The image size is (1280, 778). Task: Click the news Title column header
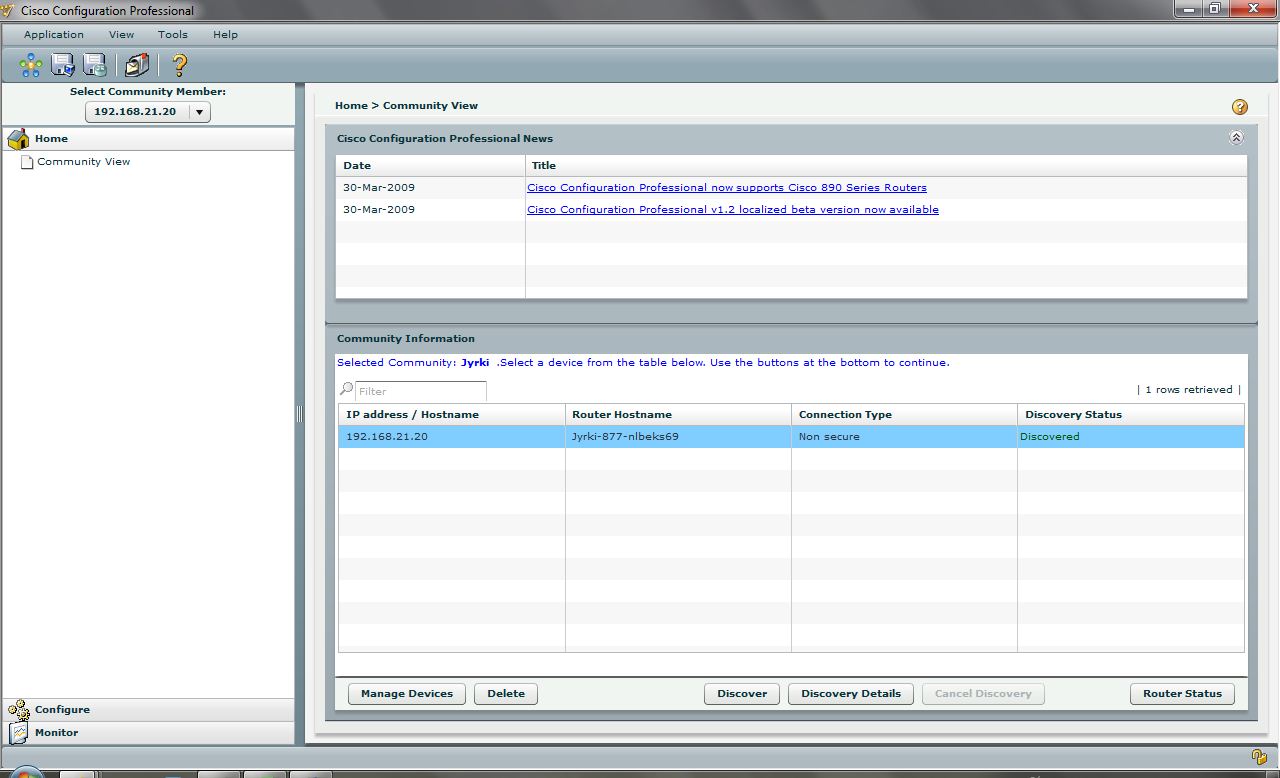pyautogui.click(x=886, y=166)
